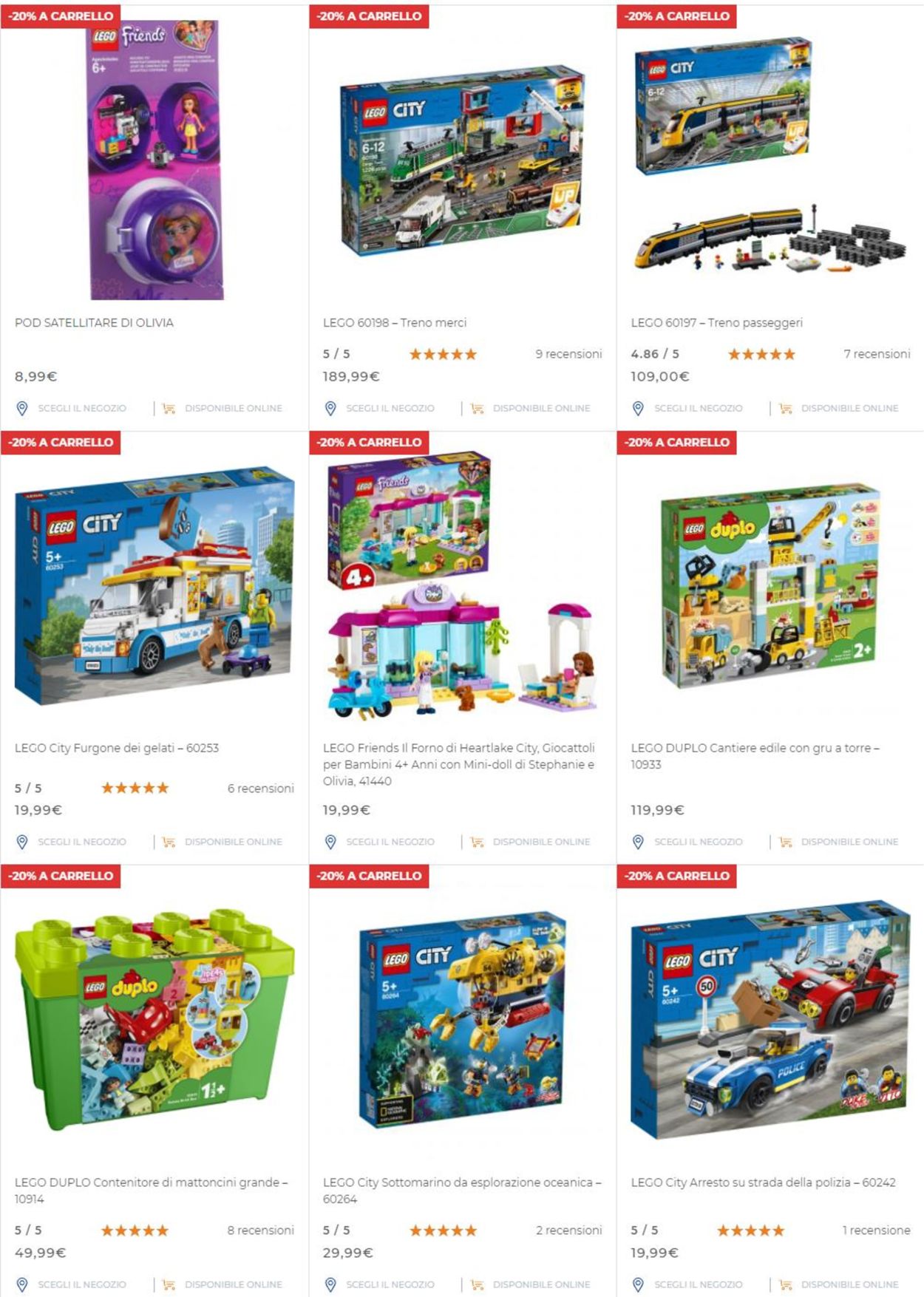Click the -20% A CARRELLO badge on police set
924x1297 pixels.
pyautogui.click(x=676, y=876)
